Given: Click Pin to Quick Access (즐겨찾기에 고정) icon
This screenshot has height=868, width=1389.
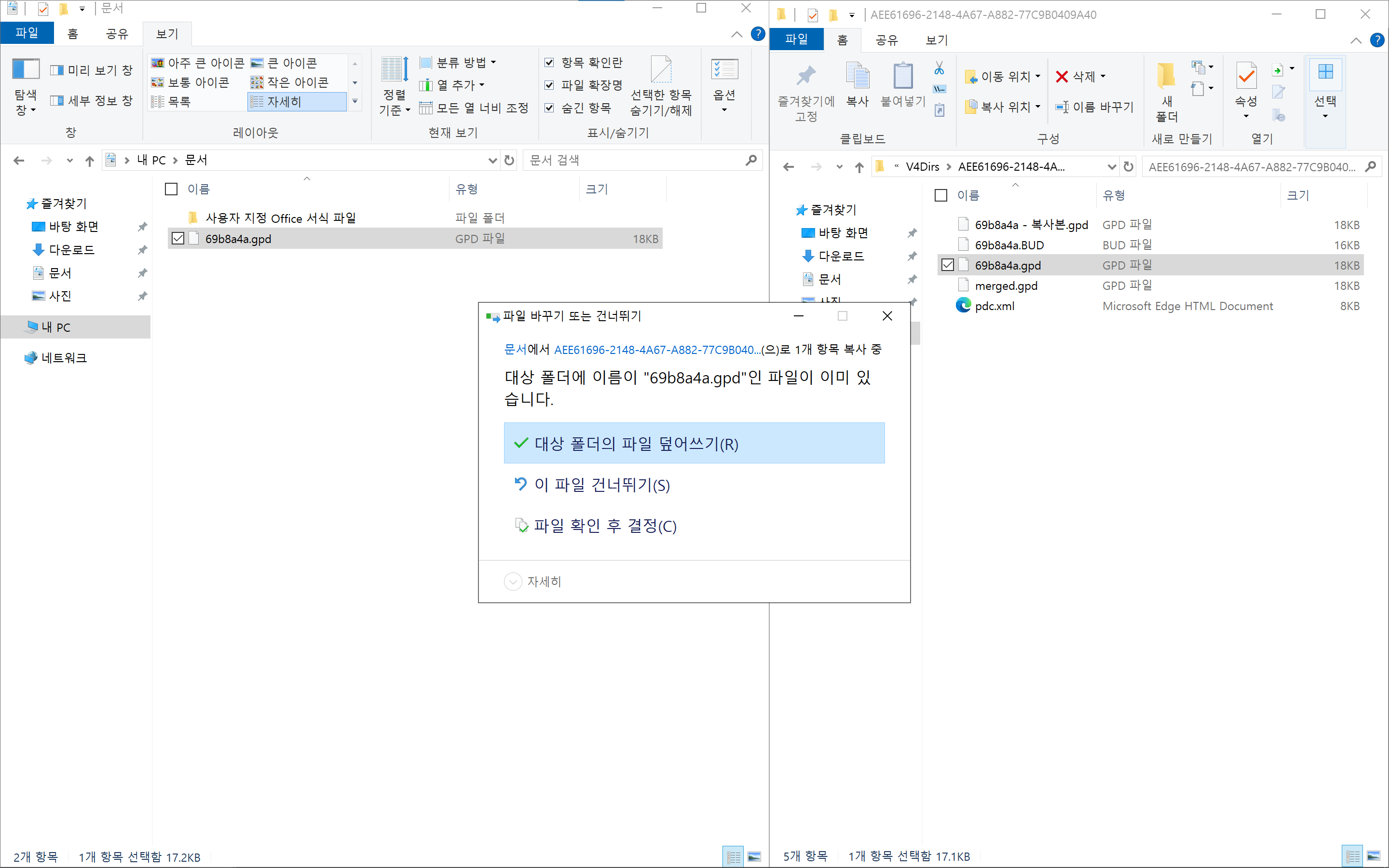Looking at the screenshot, I should tap(806, 76).
